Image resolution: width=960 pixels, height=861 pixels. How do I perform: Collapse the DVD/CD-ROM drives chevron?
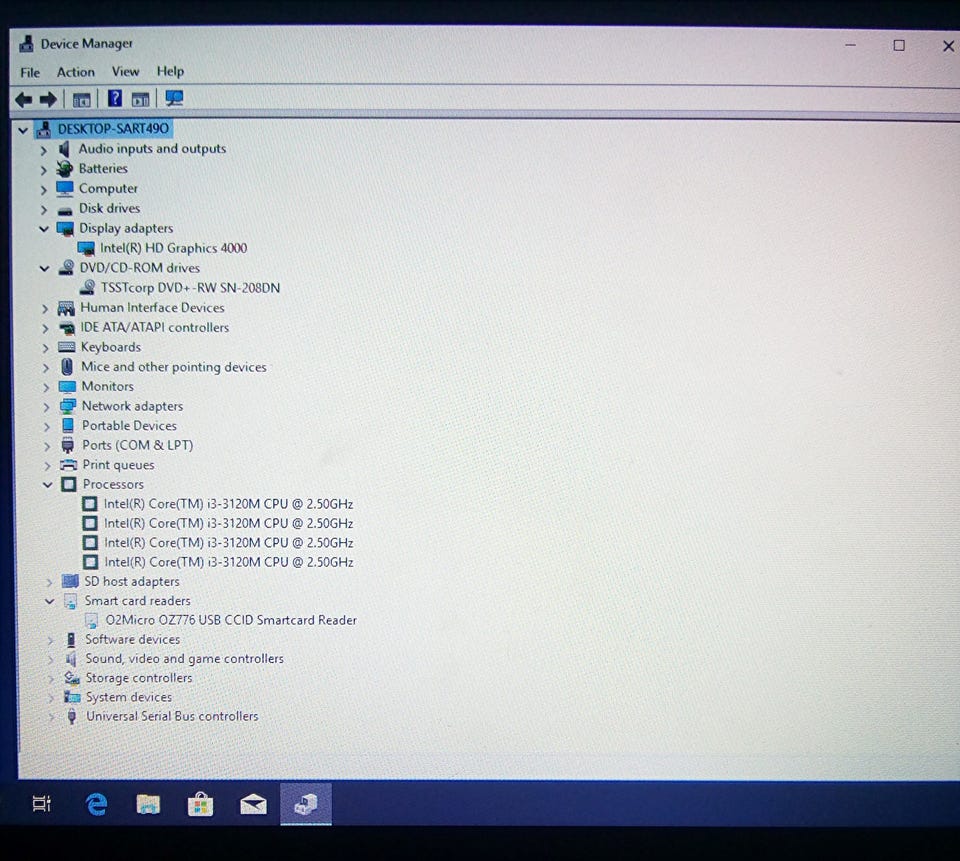(44, 268)
